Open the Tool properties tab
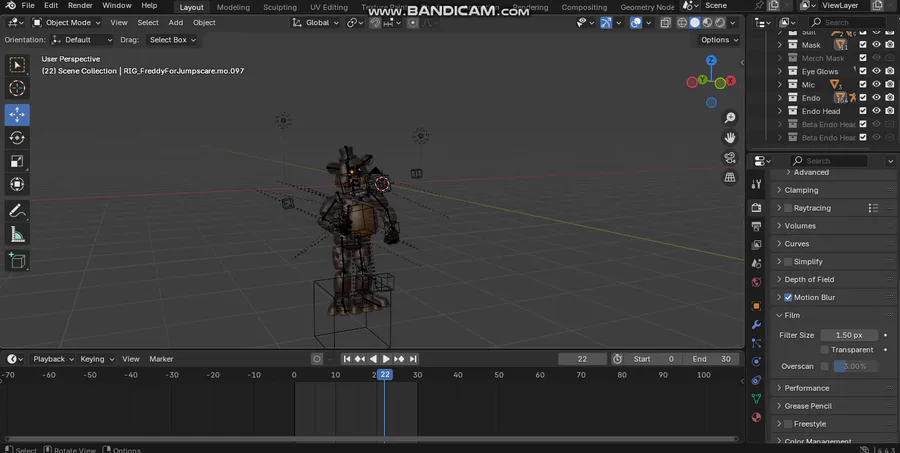This screenshot has height=453, width=900. (757, 184)
